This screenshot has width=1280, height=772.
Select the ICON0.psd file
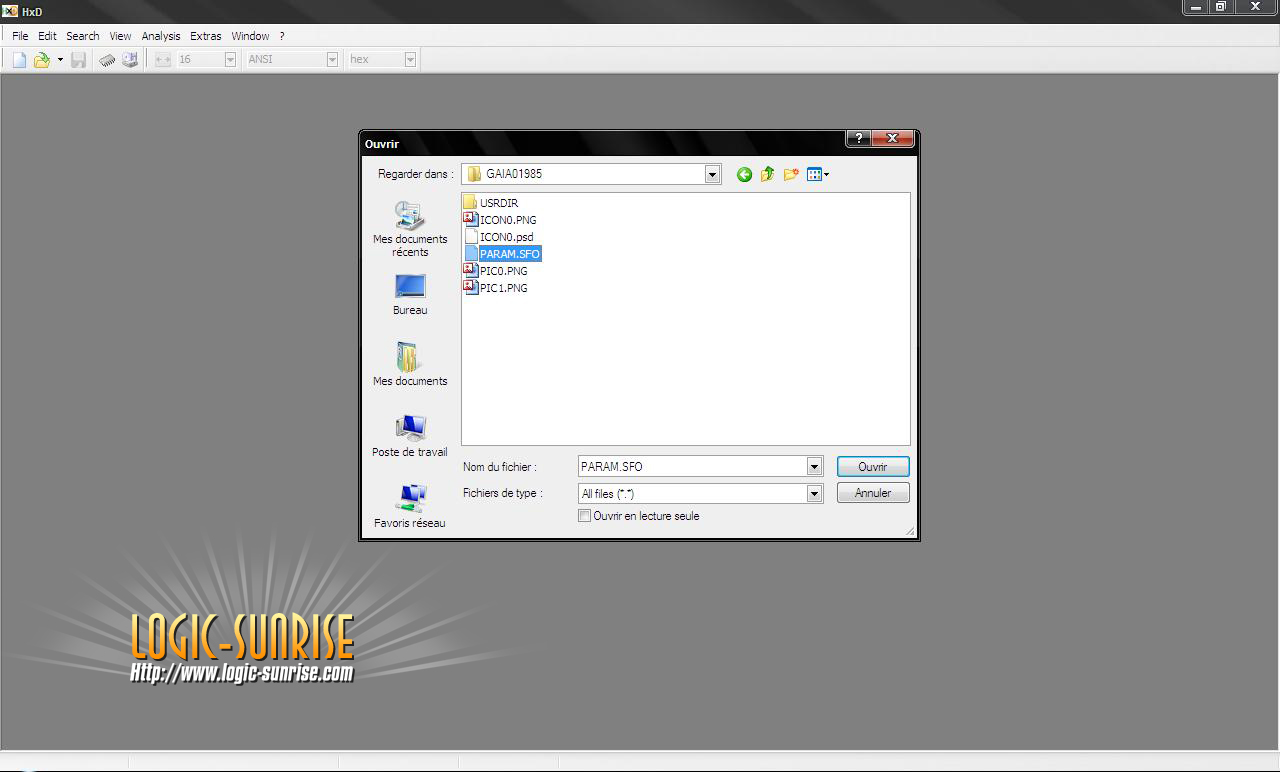point(506,237)
